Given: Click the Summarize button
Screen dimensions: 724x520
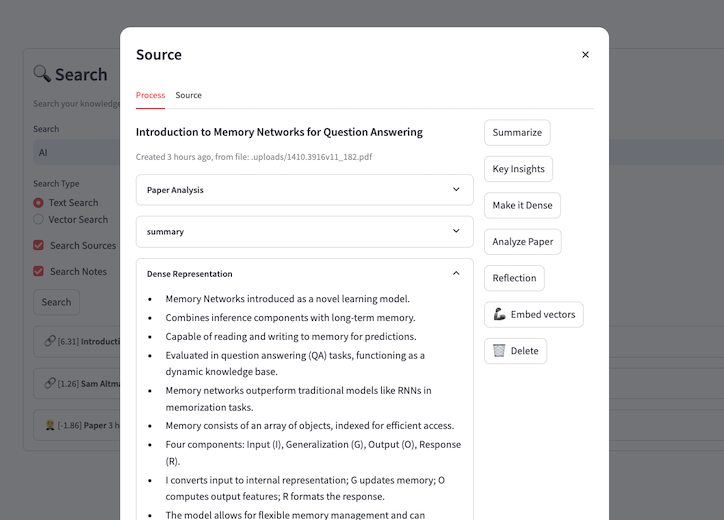Looking at the screenshot, I should (x=517, y=133).
